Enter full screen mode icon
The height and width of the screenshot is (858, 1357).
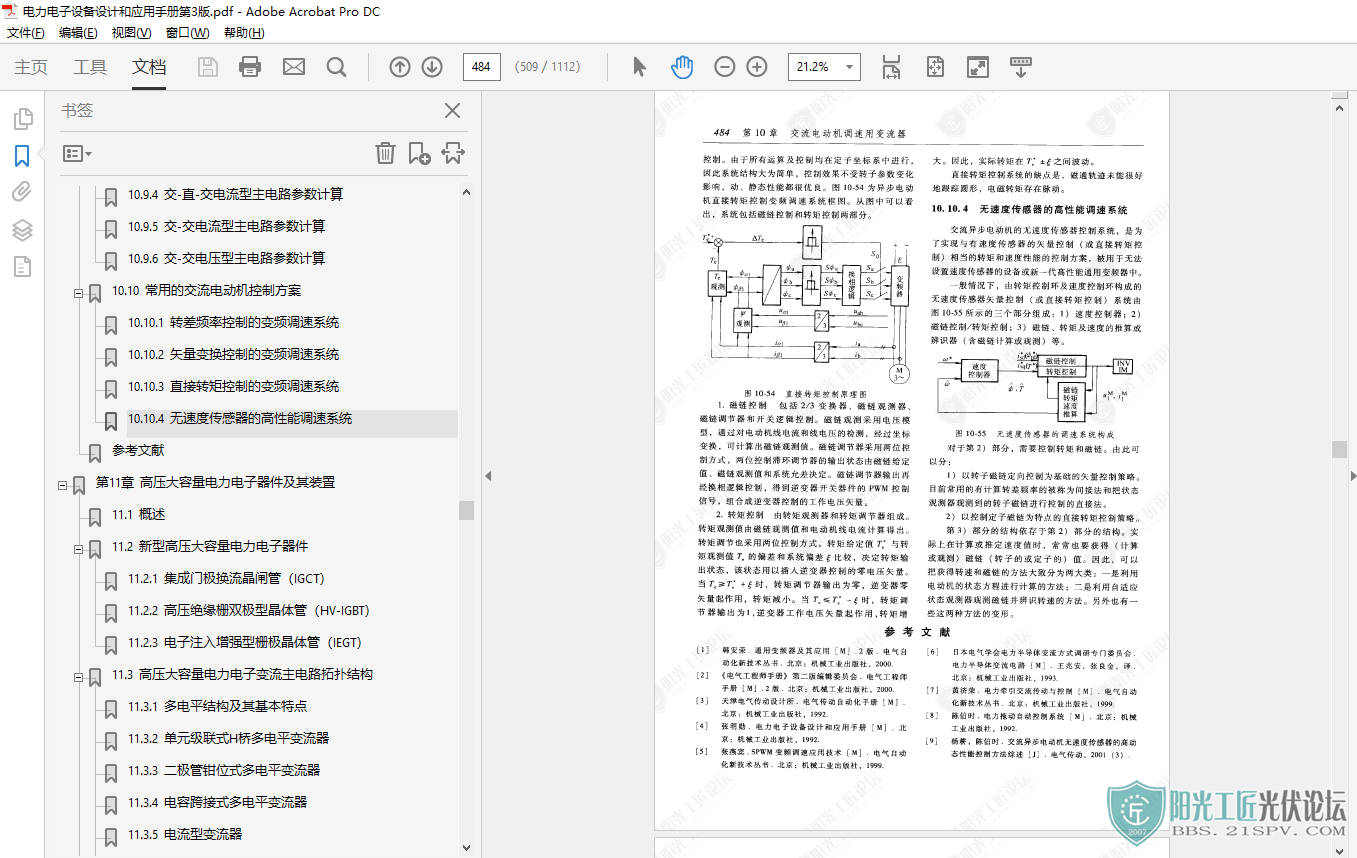[978, 67]
